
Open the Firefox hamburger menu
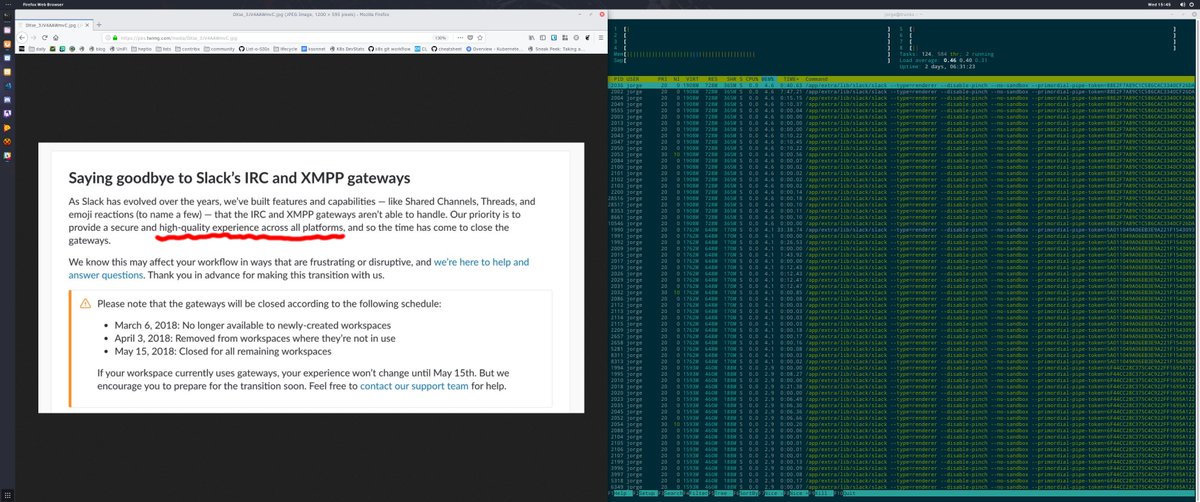click(591, 36)
